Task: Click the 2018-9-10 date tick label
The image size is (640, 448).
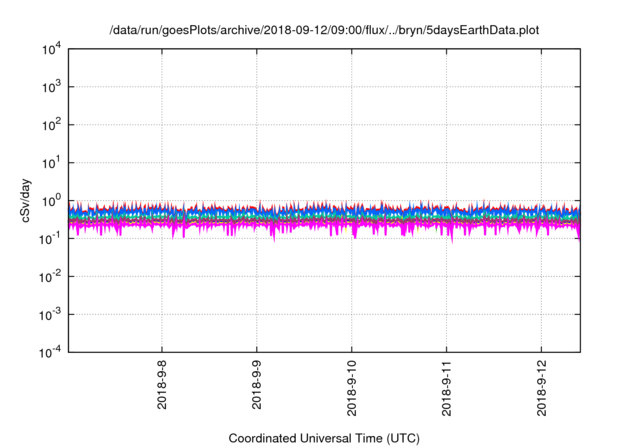Action: point(351,388)
